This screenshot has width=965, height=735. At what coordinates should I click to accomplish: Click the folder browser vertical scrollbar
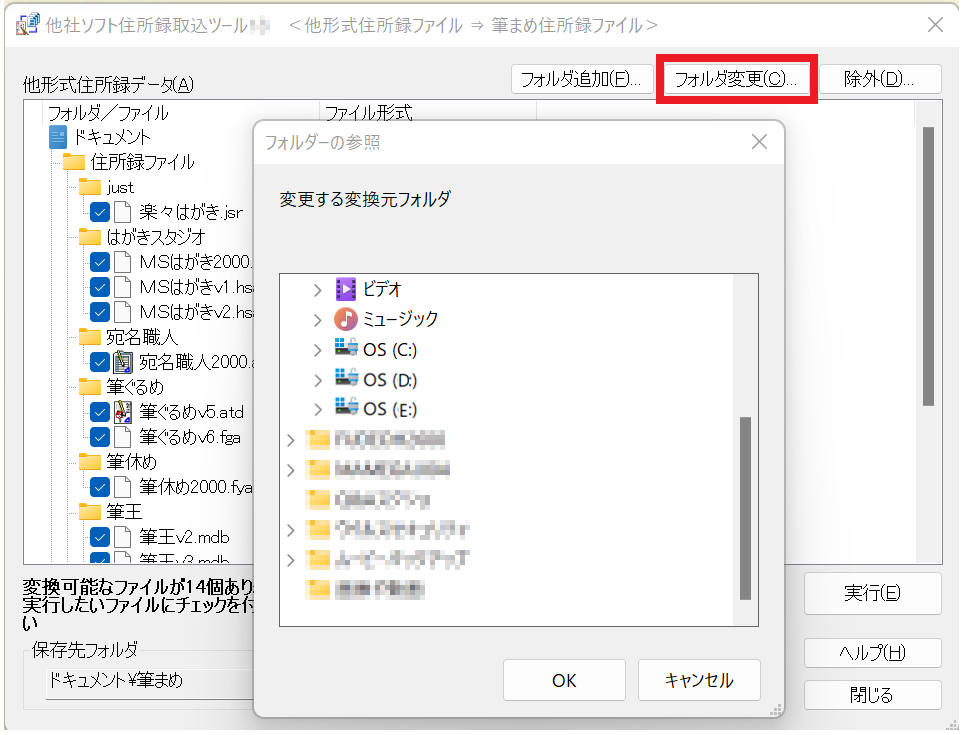coord(745,508)
